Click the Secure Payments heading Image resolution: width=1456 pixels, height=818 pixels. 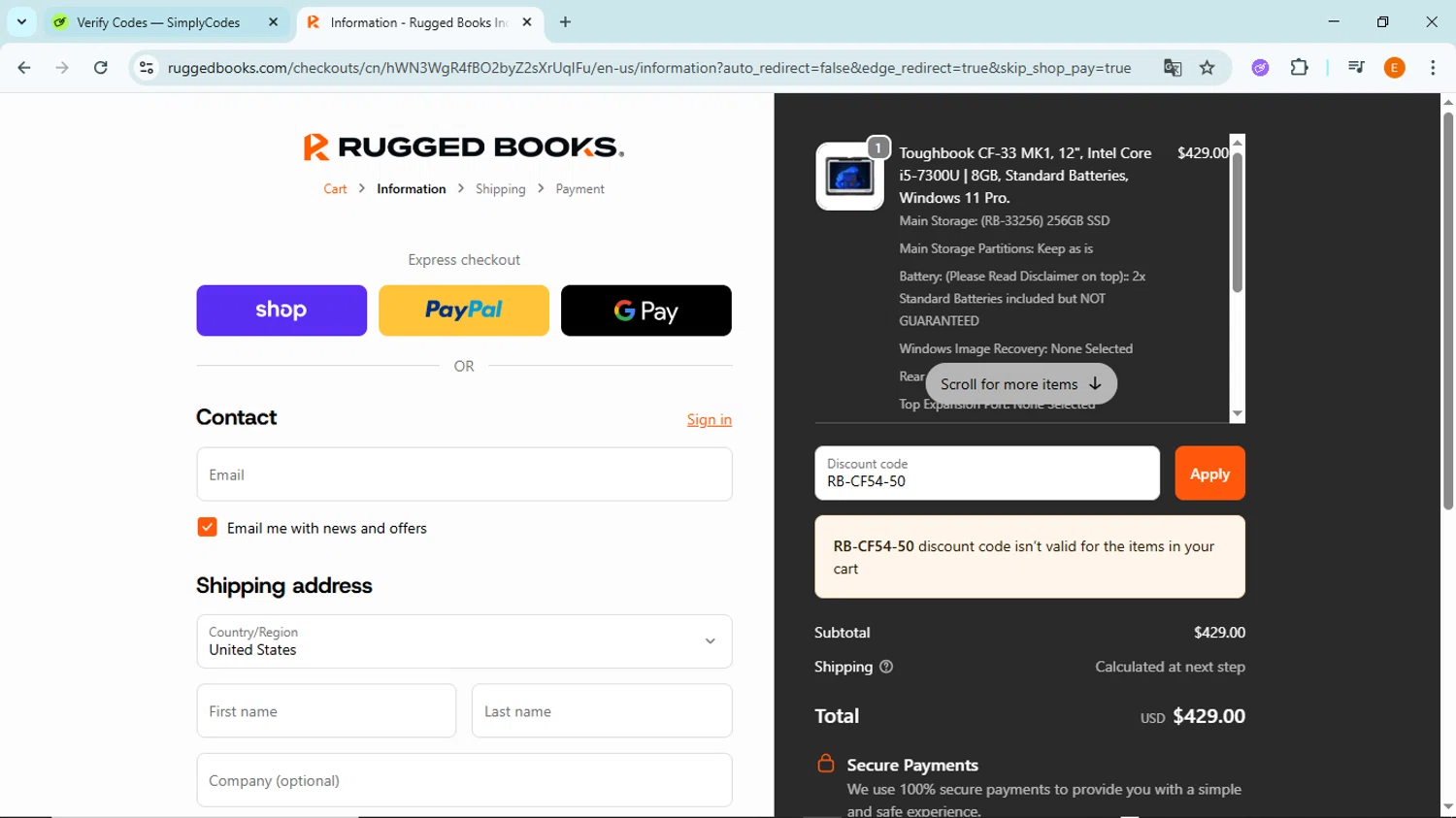coord(912,765)
